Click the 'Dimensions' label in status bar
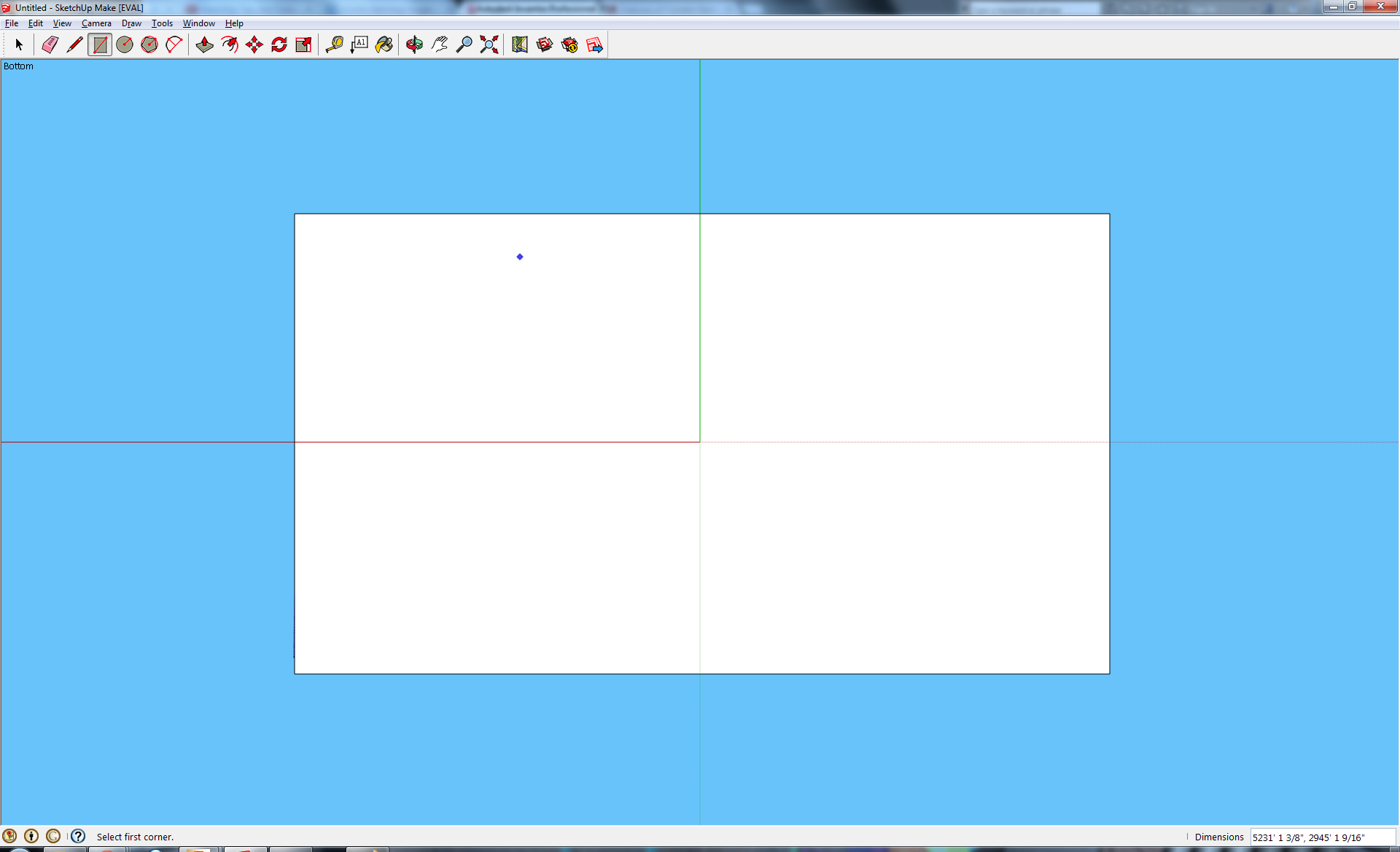Screen dimensions: 1400x852 coord(1219,837)
